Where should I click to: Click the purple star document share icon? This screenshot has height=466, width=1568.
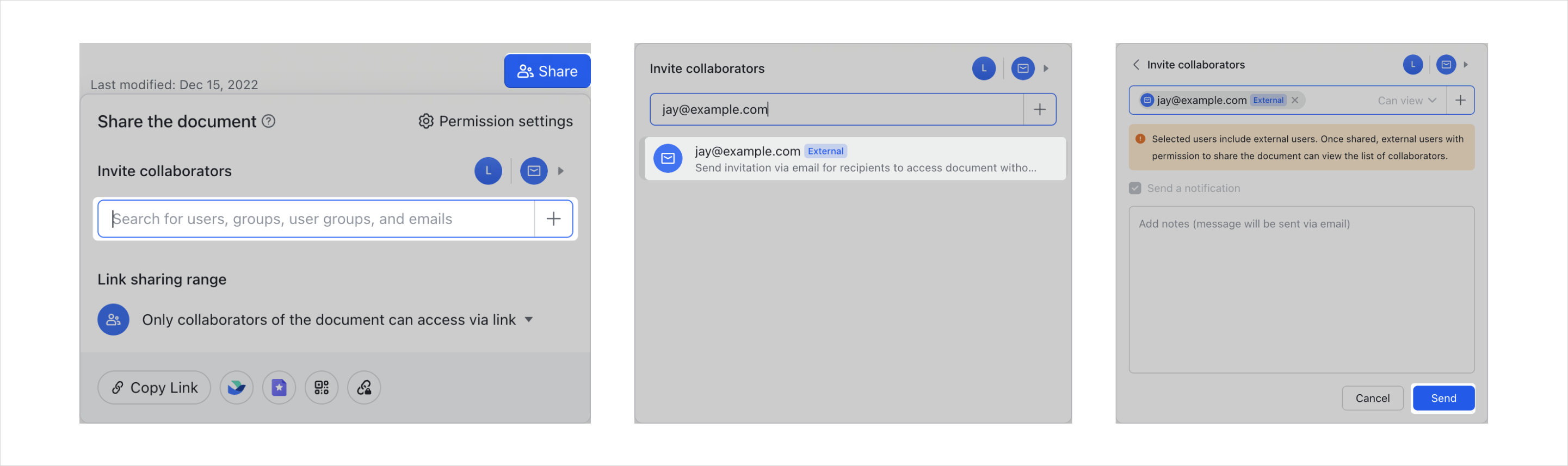279,388
